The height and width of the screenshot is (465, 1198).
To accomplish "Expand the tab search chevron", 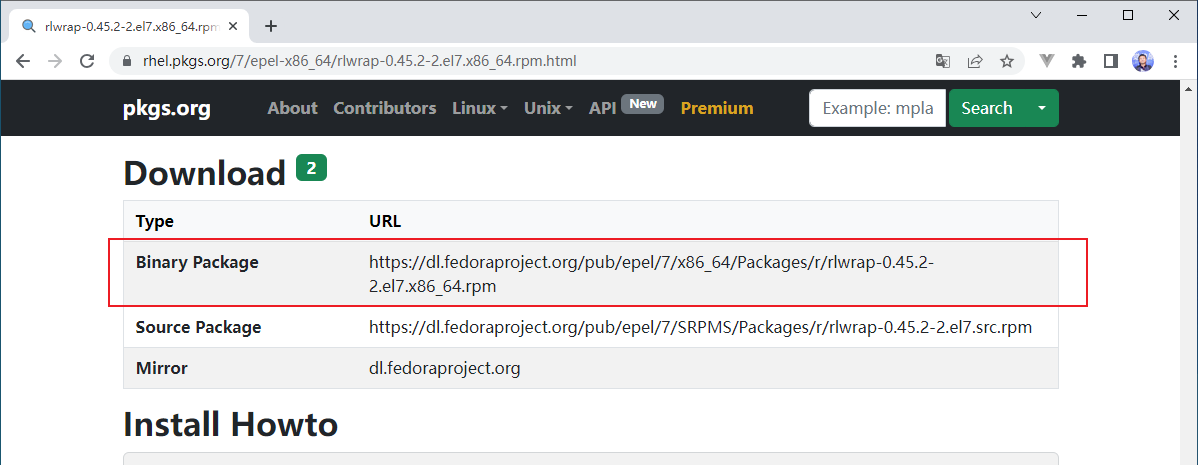I will coord(1036,15).
